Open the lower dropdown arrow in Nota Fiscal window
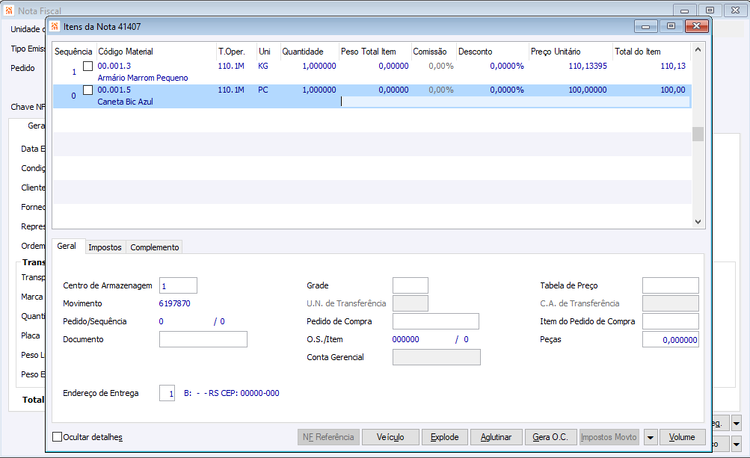This screenshot has width=750, height=458. 737,444
